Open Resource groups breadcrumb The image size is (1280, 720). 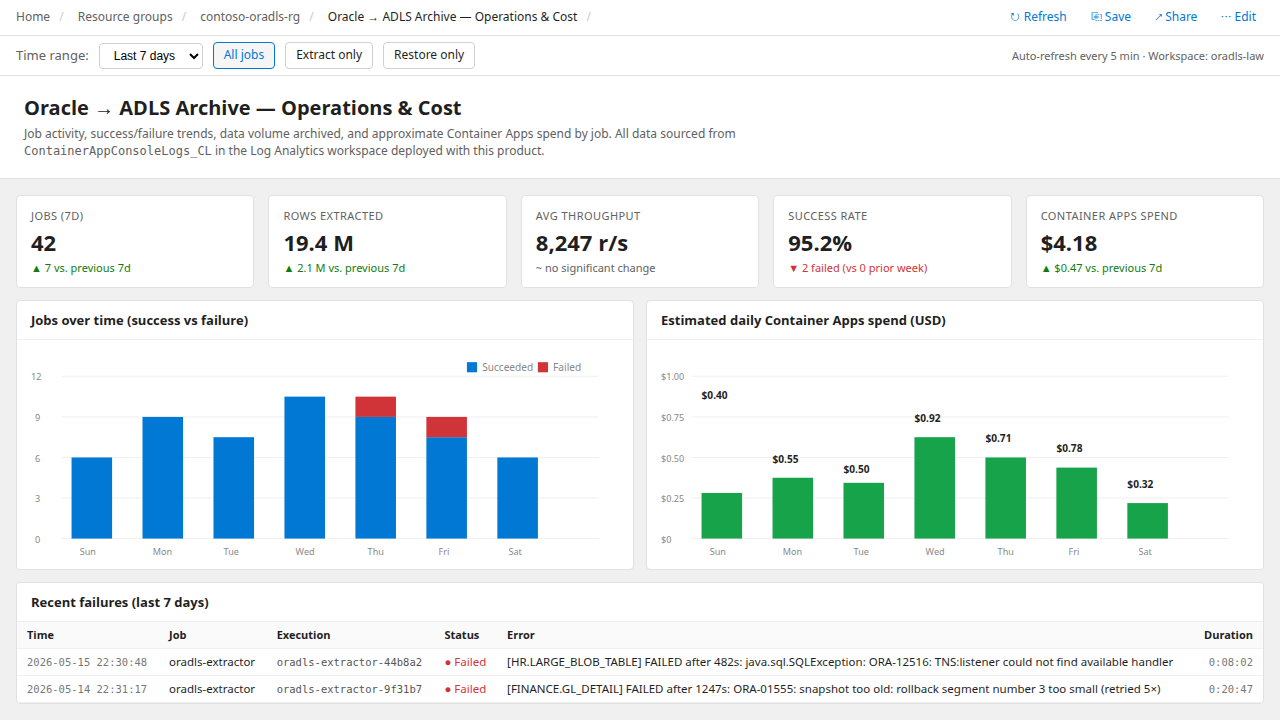125,17
